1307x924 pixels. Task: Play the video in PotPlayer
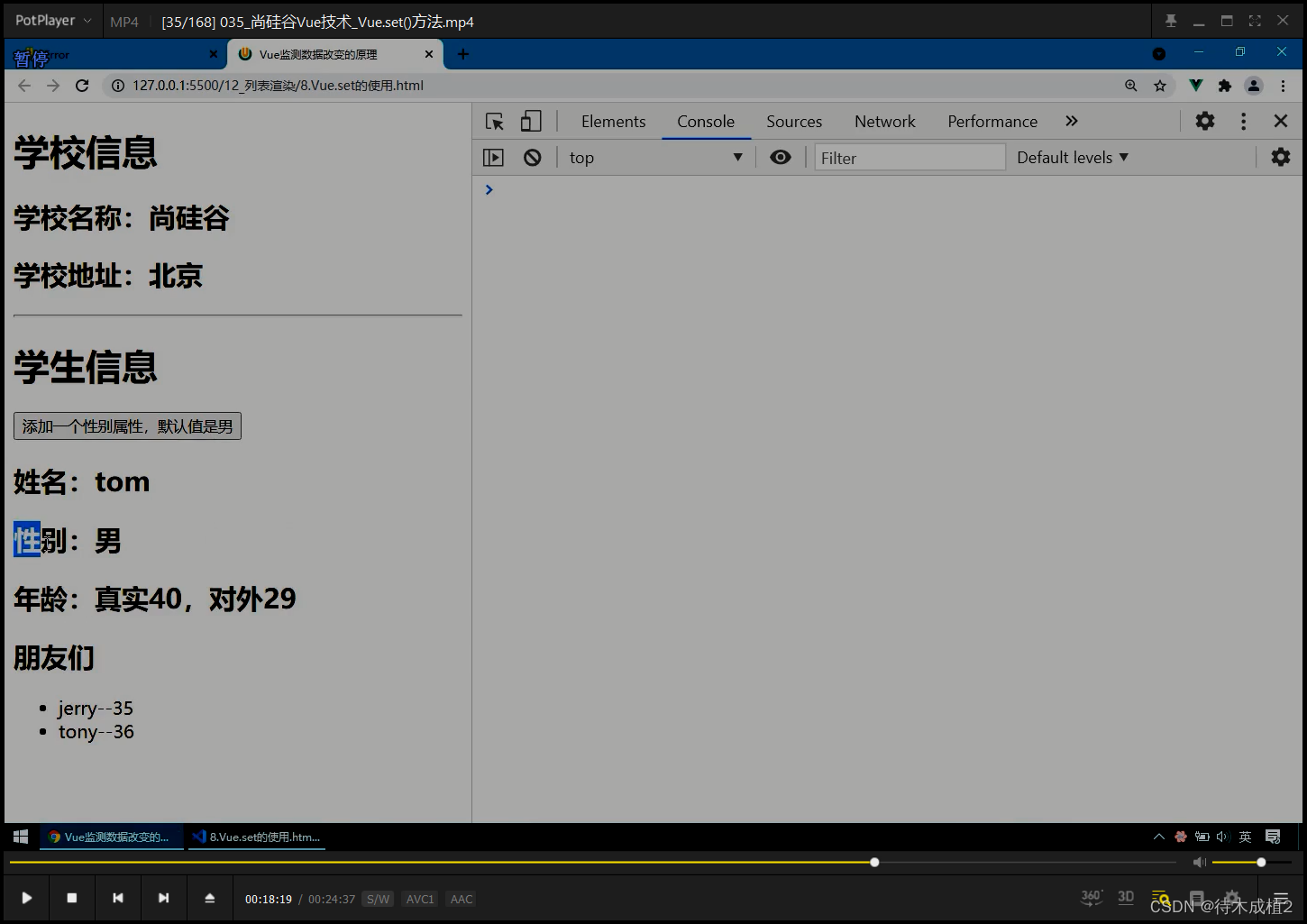[27, 898]
